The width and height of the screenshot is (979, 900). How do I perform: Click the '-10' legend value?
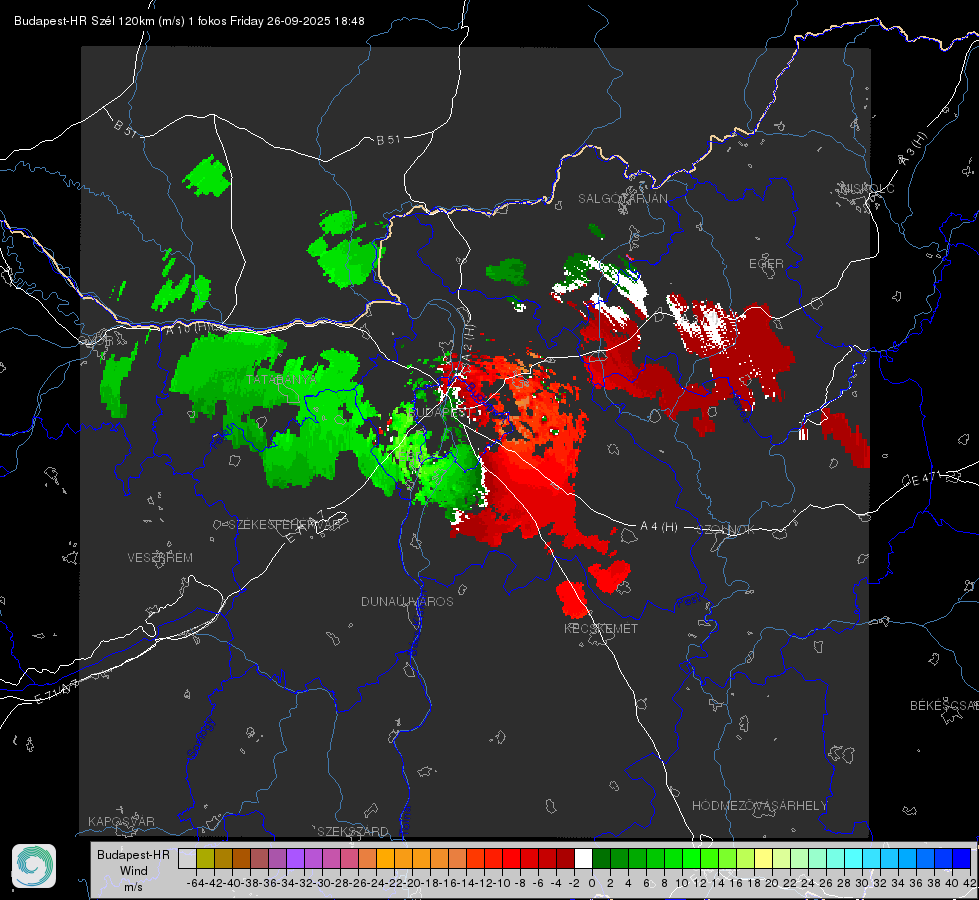tap(501, 883)
